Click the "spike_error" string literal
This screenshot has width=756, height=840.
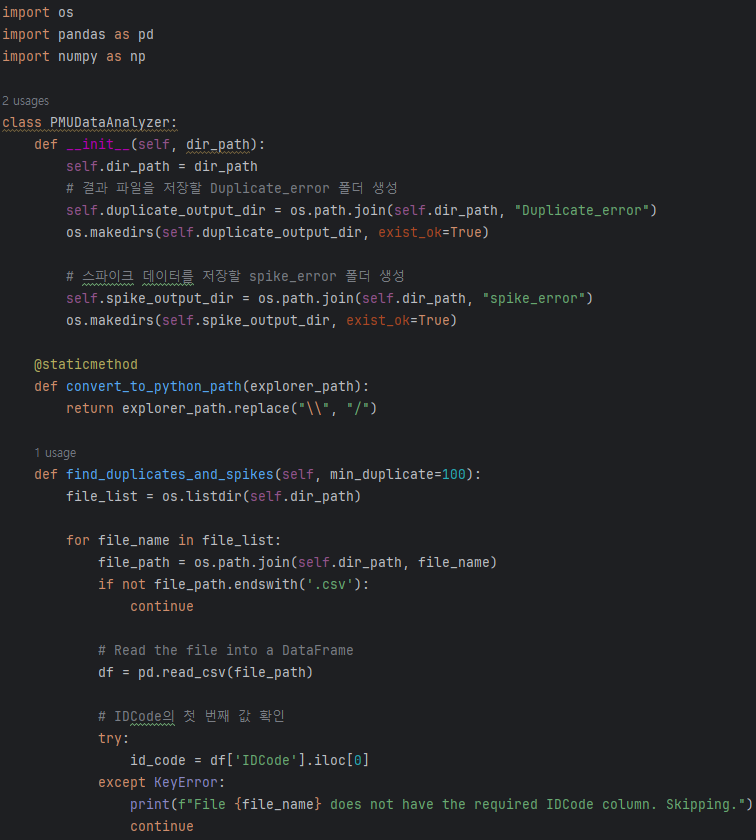[x=534, y=298]
